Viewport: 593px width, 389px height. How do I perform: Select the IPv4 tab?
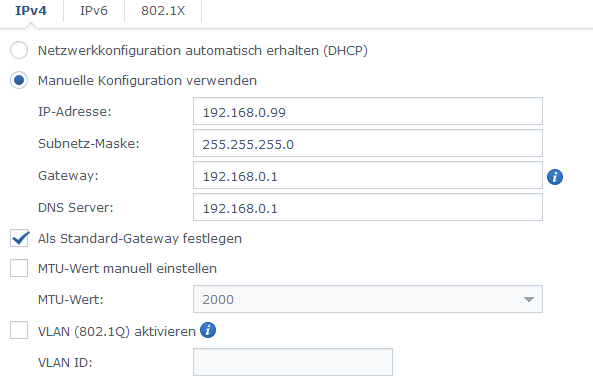coord(31,11)
